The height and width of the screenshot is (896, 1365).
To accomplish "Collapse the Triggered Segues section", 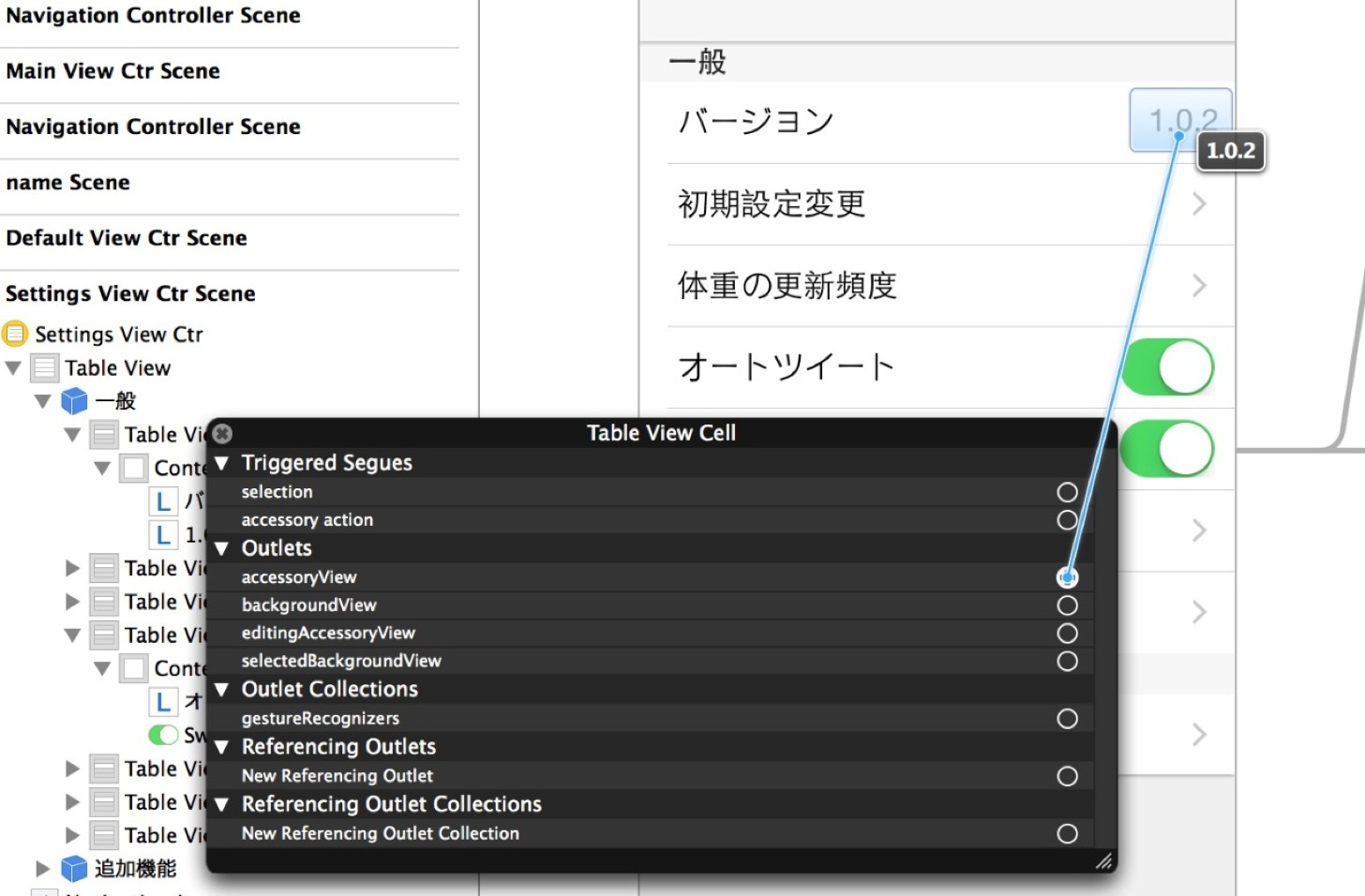I will [x=222, y=463].
